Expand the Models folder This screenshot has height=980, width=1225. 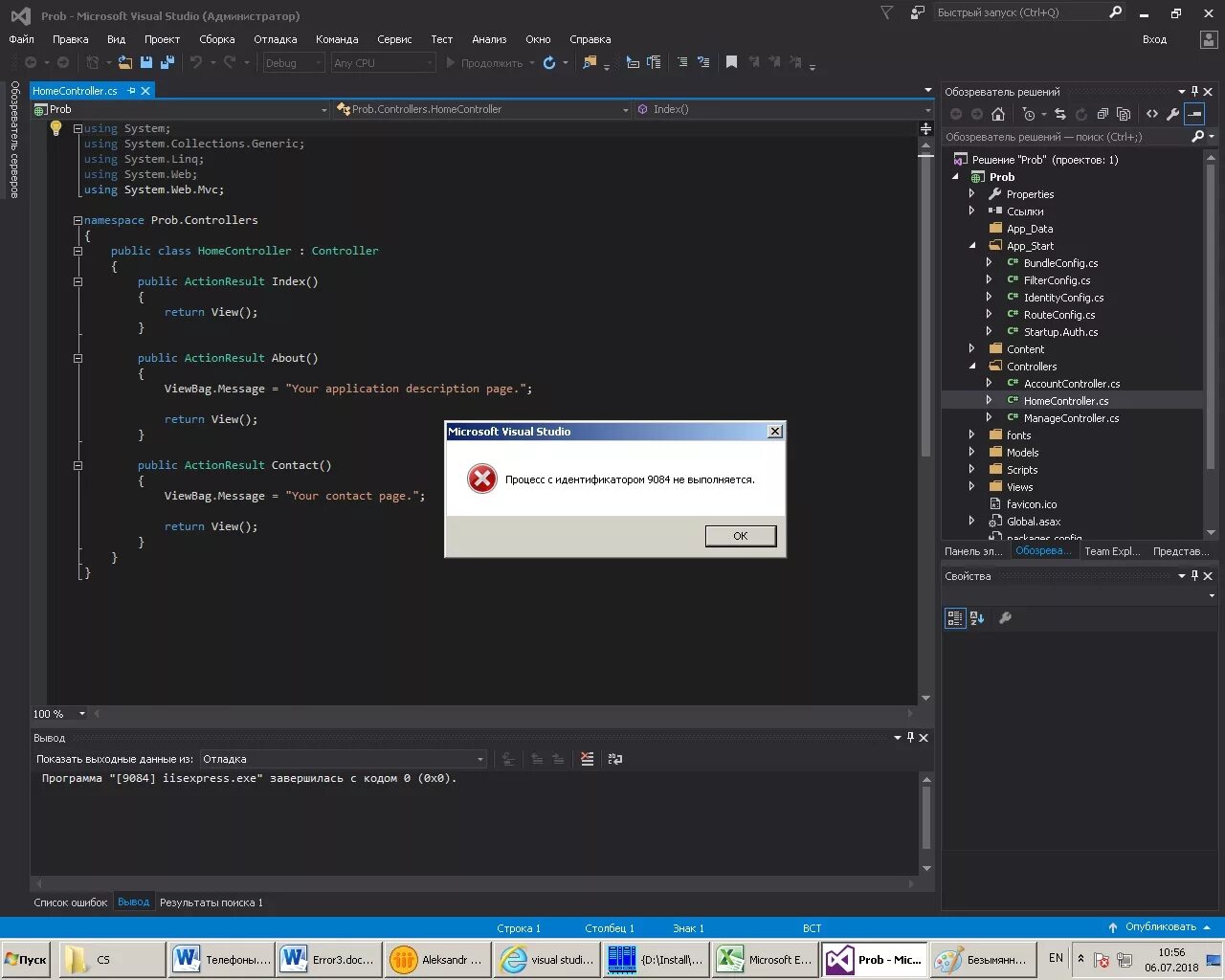(x=971, y=453)
